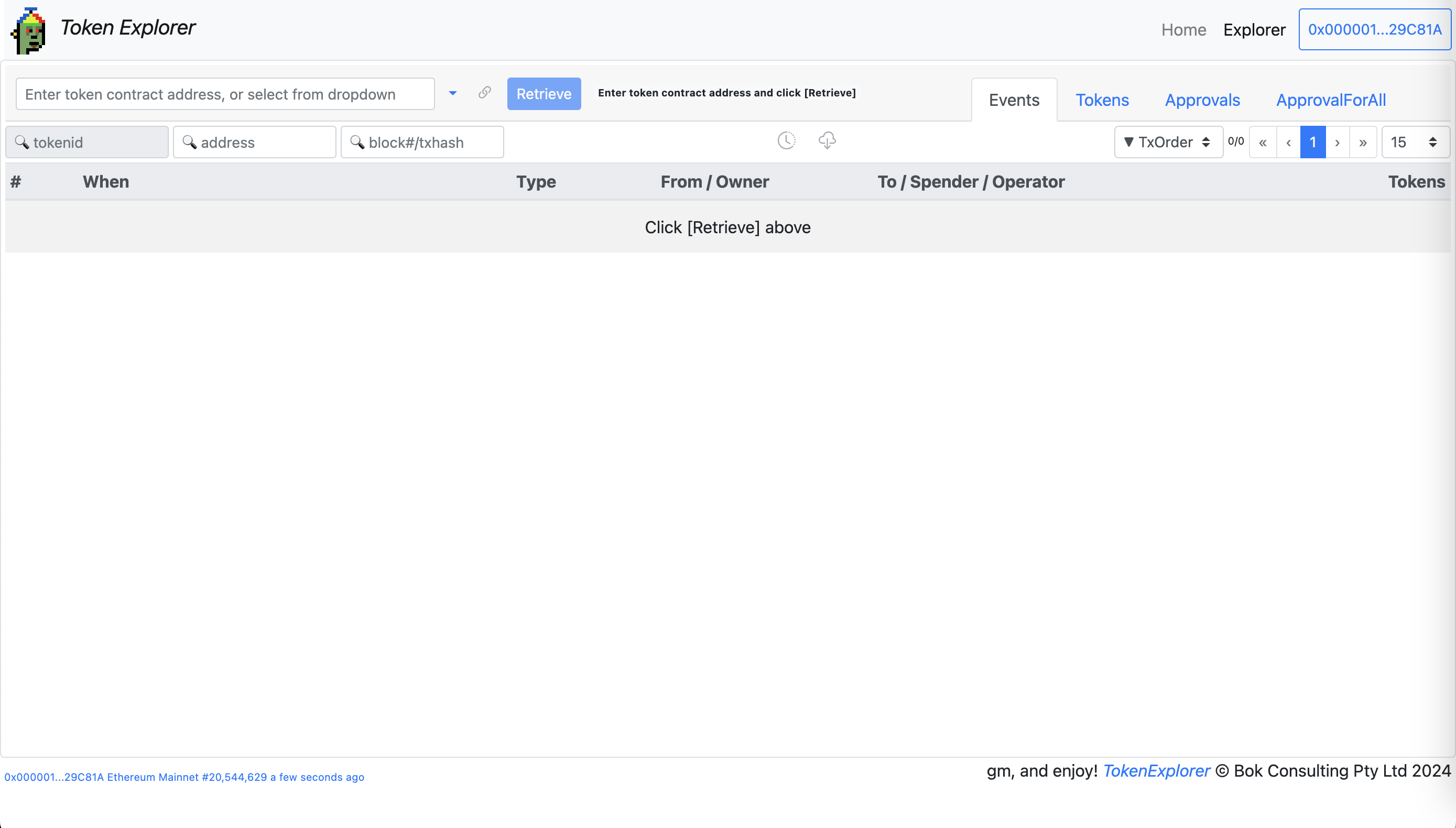Open the Home navigation link
1456x828 pixels.
point(1183,29)
